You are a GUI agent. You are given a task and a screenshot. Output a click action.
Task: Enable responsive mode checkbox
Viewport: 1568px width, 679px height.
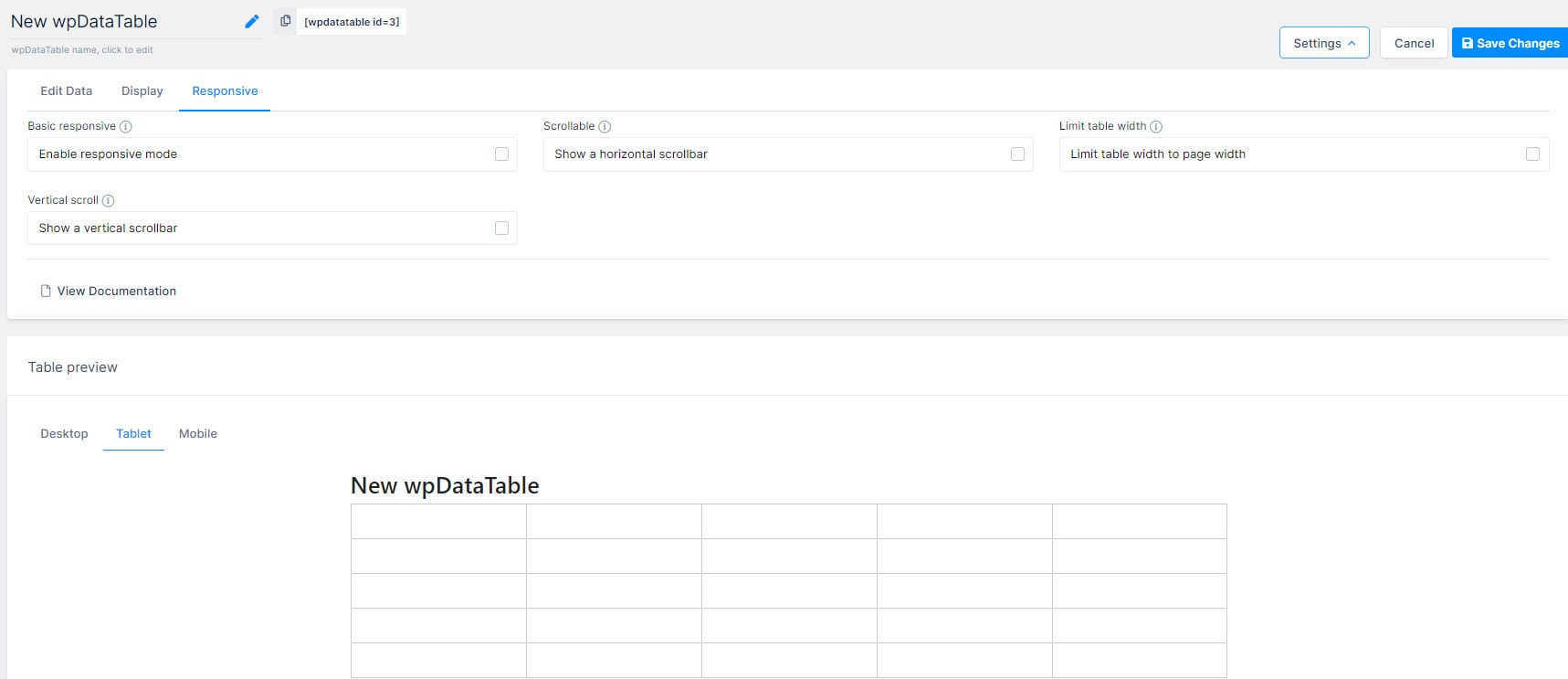(501, 154)
